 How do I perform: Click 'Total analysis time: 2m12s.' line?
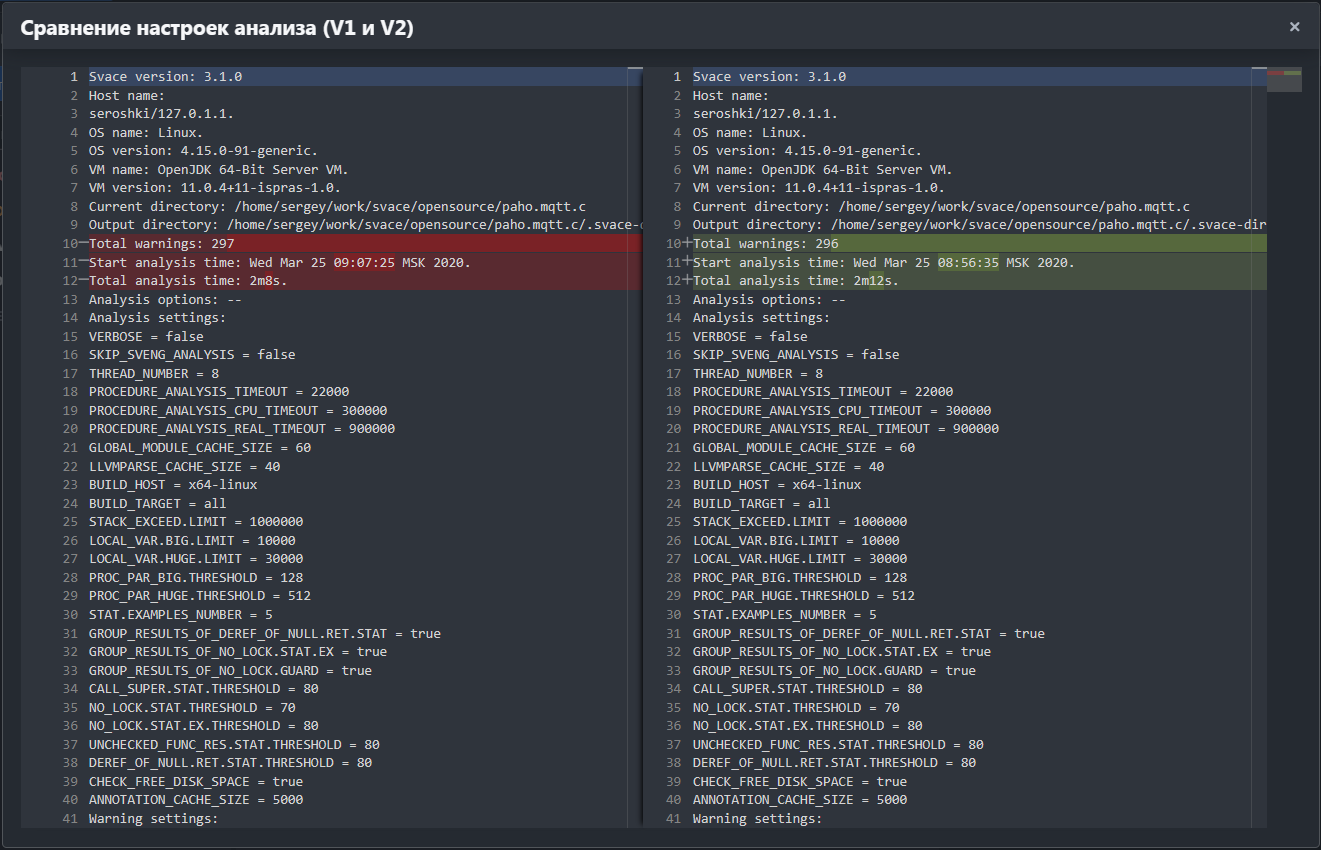796,281
